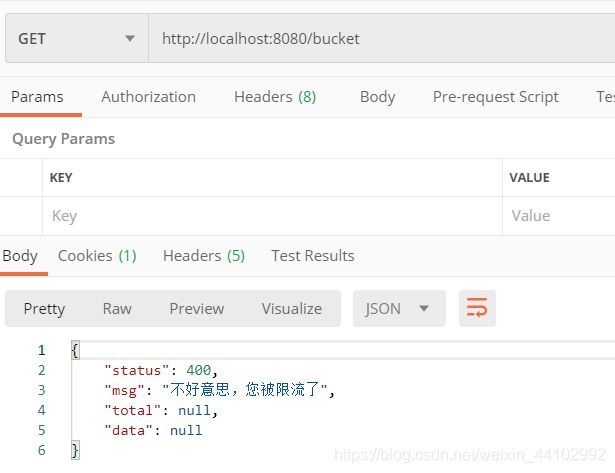This screenshot has width=615, height=473.
Task: Switch to the Params request tab
Action: click(x=37, y=97)
